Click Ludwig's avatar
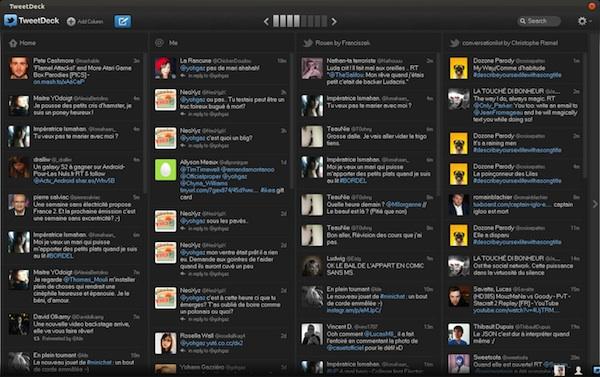This screenshot has width=600, height=377. pyautogui.click(x=312, y=266)
